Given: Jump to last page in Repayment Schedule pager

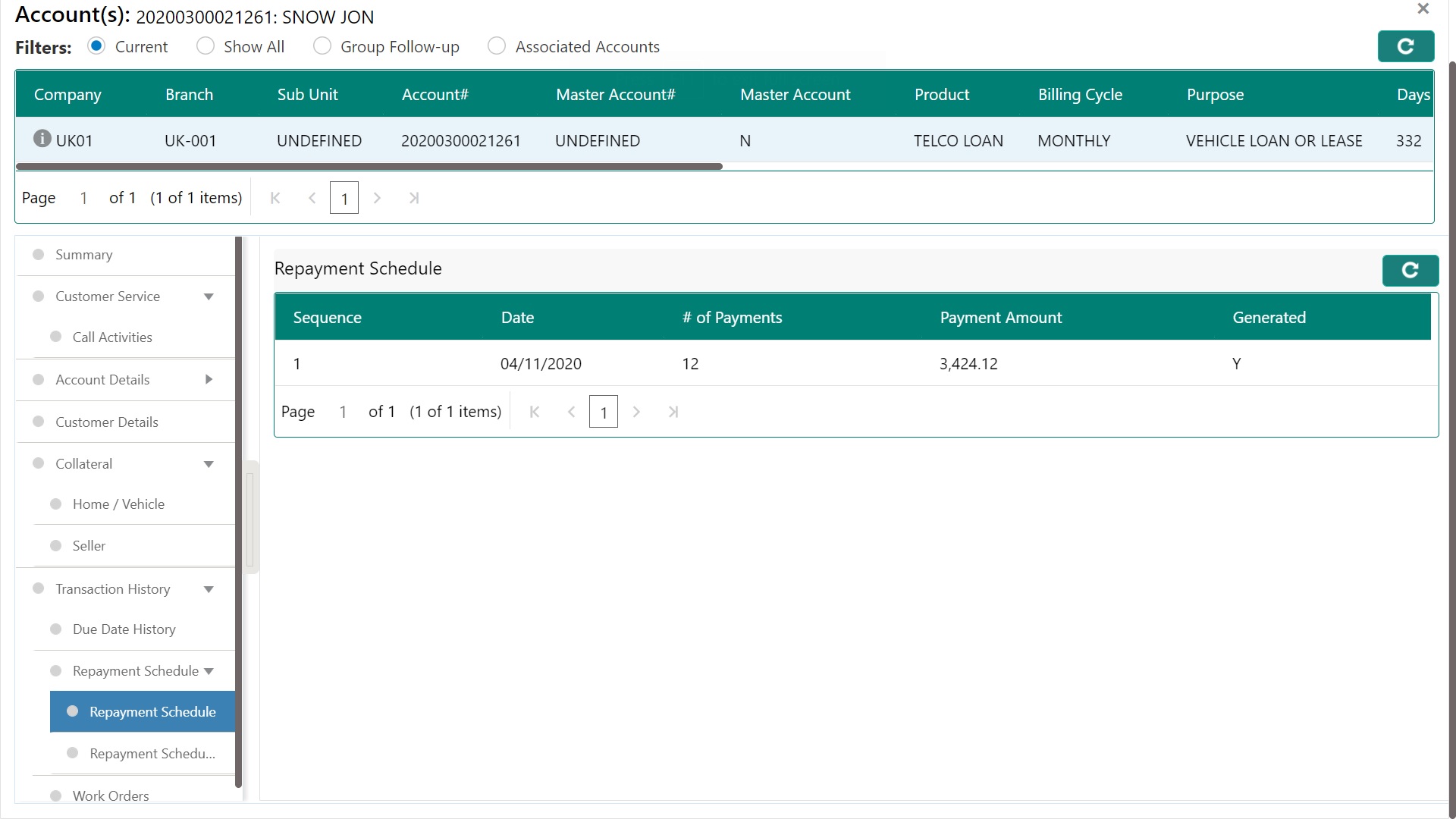Looking at the screenshot, I should pyautogui.click(x=673, y=412).
